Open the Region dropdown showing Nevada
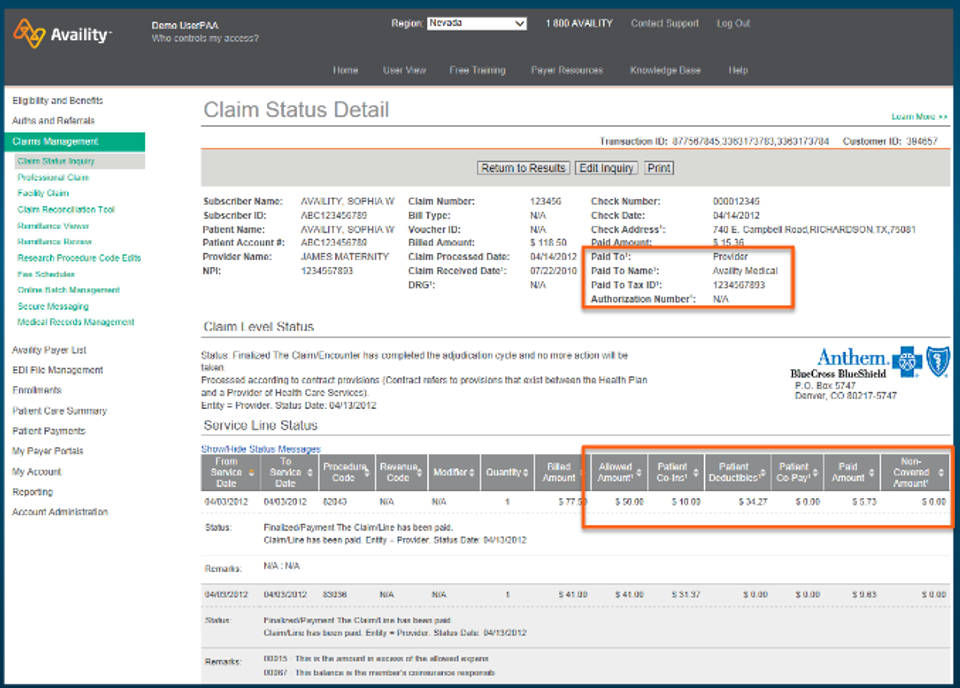The height and width of the screenshot is (688, 960). pyautogui.click(x=475, y=22)
